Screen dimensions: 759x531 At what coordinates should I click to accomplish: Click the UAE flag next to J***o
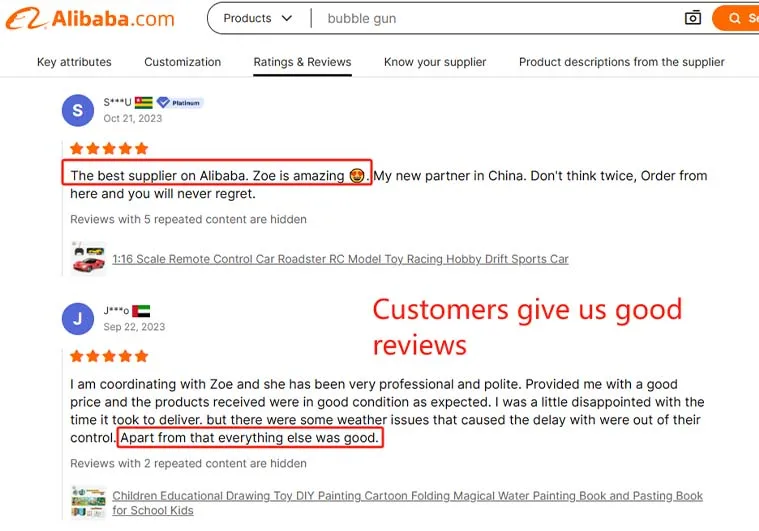[141, 311]
